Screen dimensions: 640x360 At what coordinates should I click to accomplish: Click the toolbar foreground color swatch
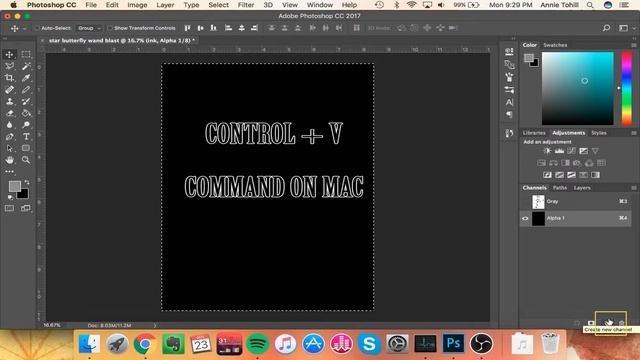pyautogui.click(x=14, y=186)
